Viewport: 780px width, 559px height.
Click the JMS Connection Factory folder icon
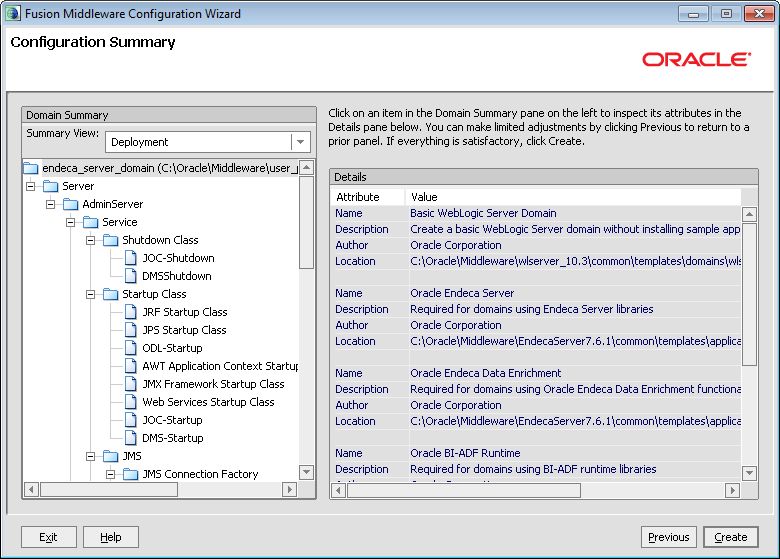(x=130, y=474)
